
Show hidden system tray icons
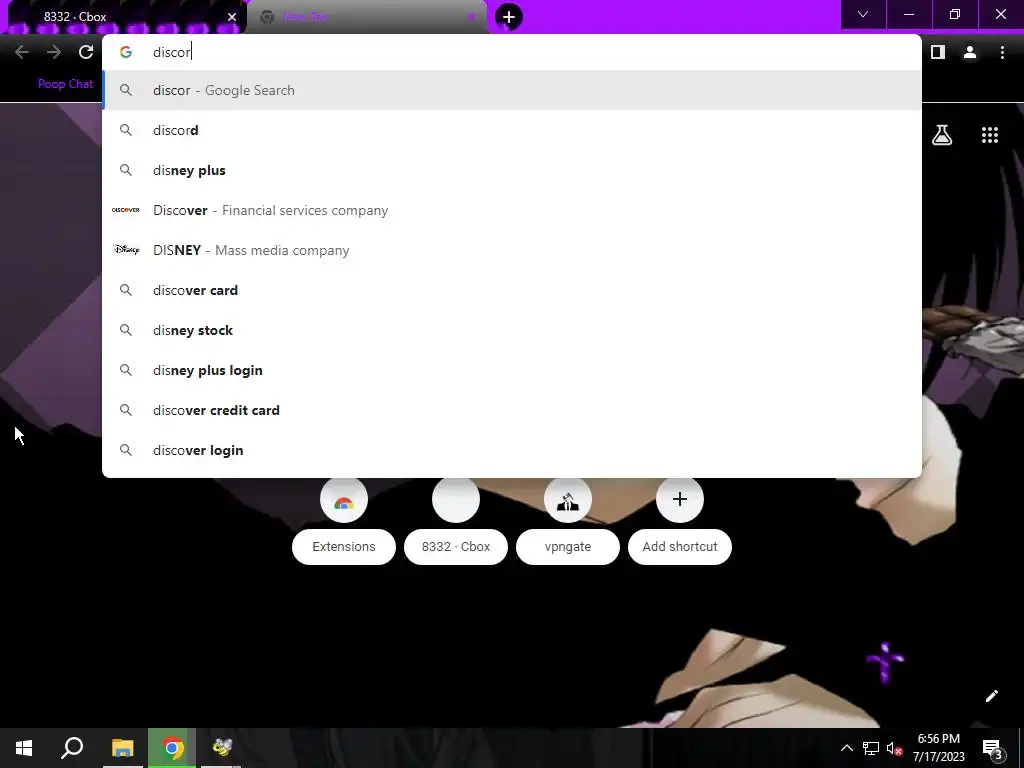(x=846, y=748)
